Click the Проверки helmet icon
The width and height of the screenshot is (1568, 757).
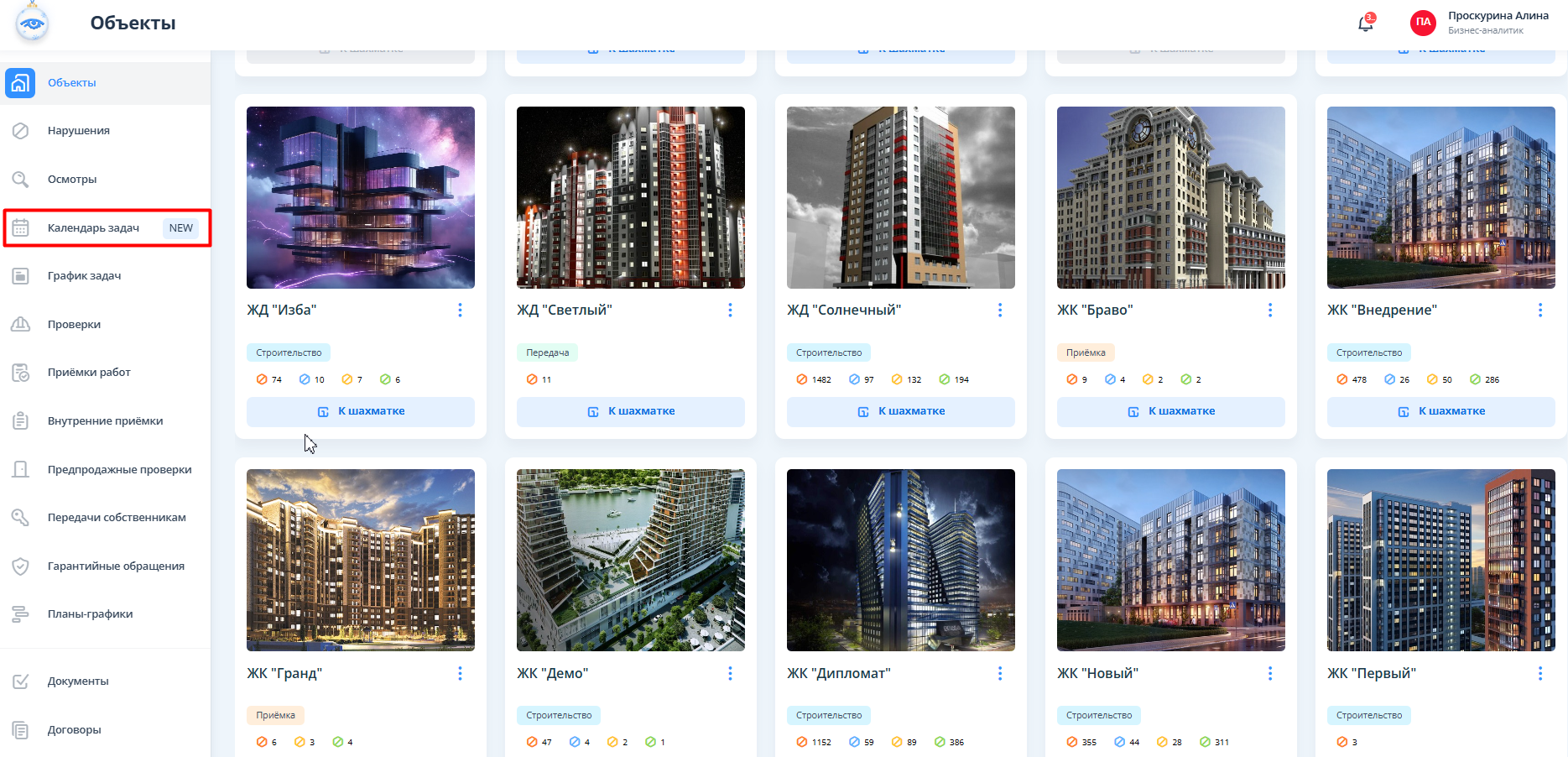click(21, 325)
